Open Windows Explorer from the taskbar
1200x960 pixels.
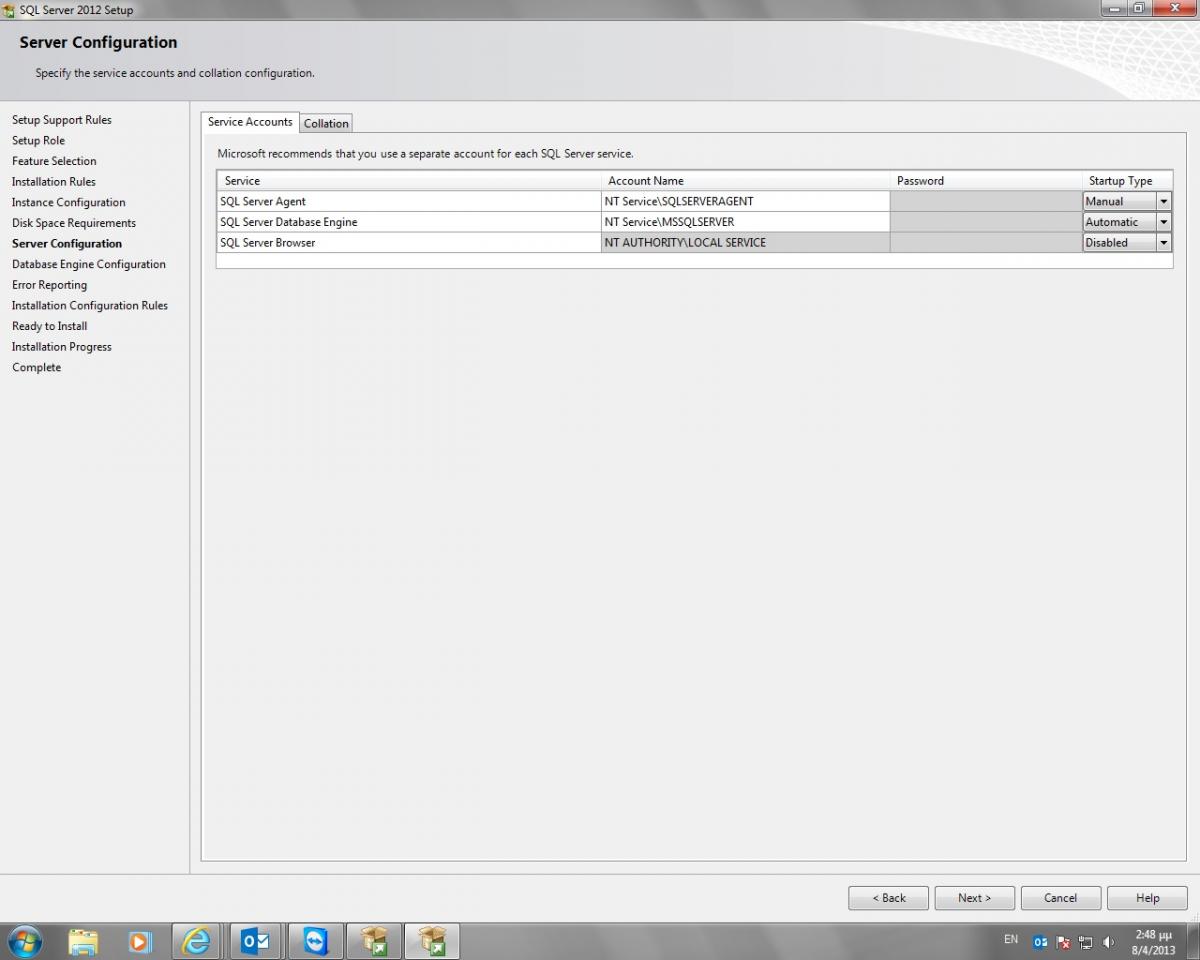pos(84,941)
